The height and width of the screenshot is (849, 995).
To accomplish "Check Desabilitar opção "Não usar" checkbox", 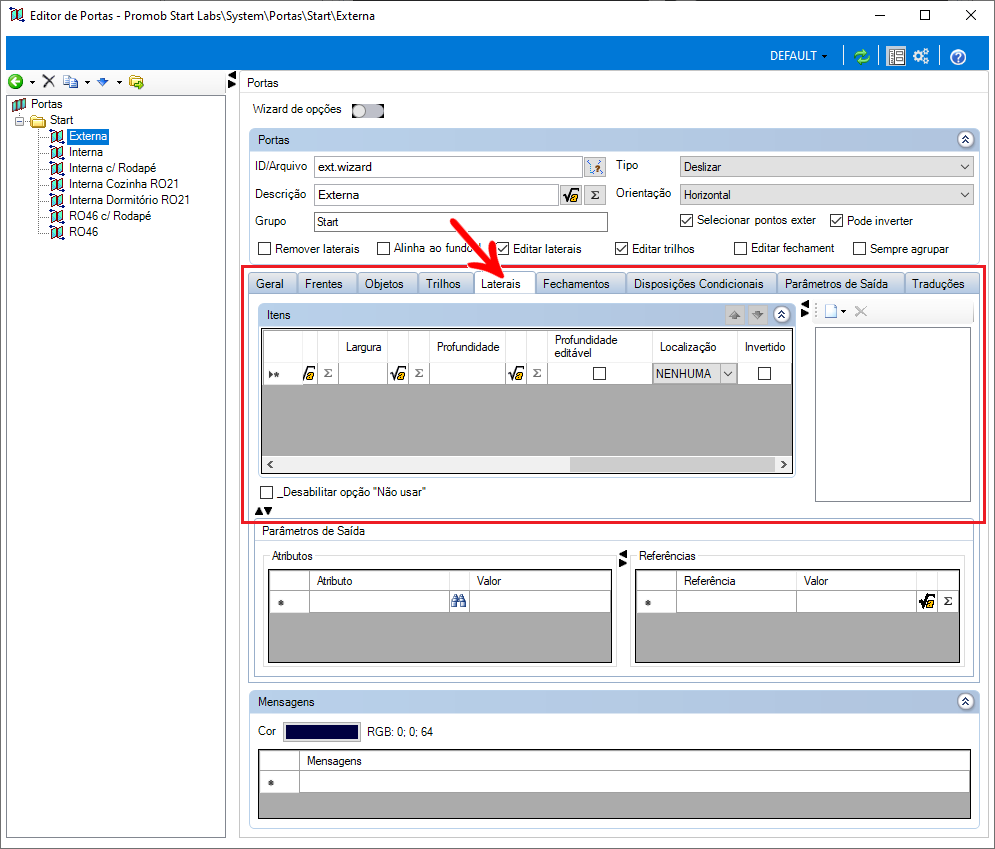I will [x=267, y=492].
